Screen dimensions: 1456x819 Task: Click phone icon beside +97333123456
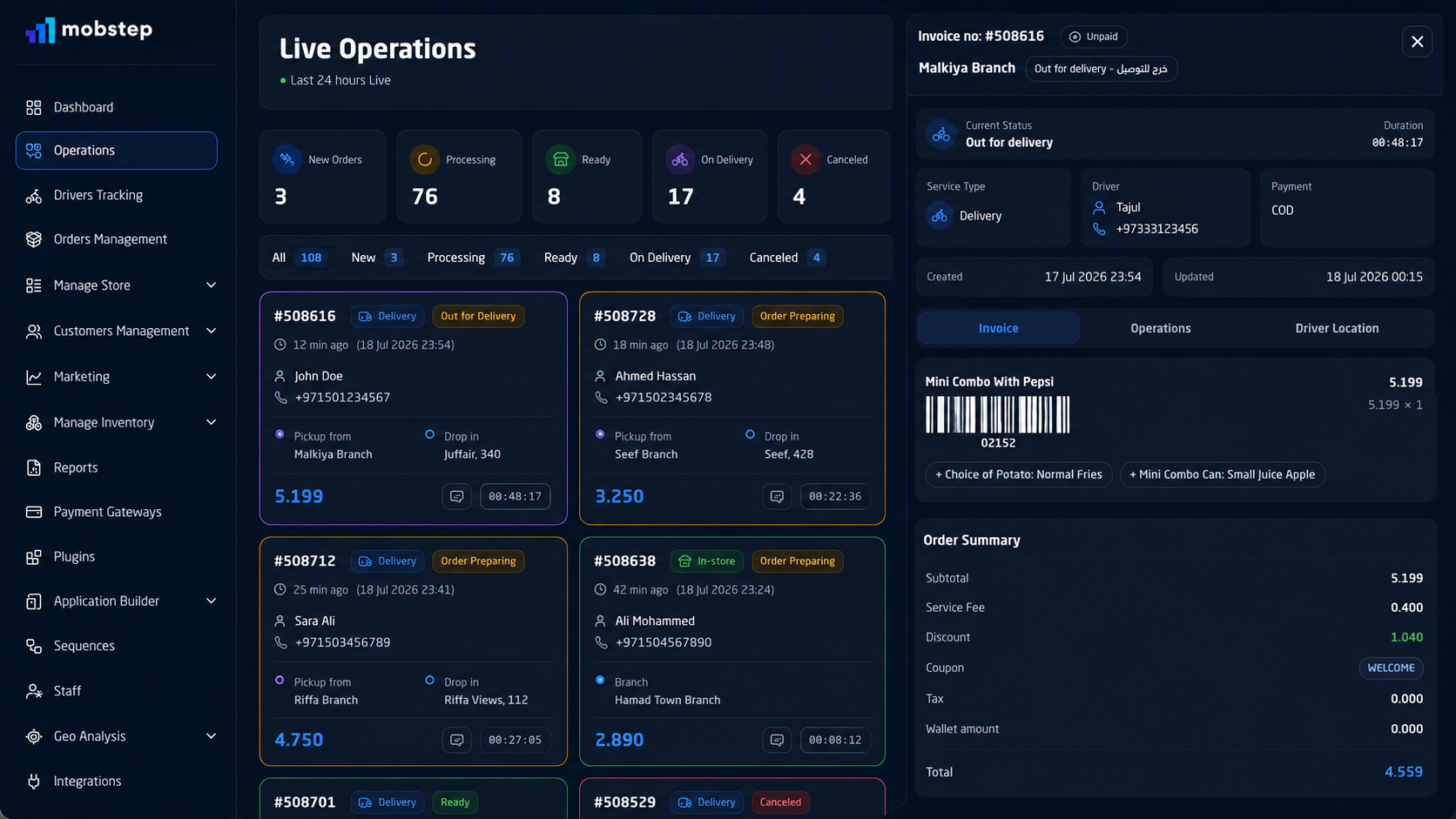pyautogui.click(x=1099, y=229)
